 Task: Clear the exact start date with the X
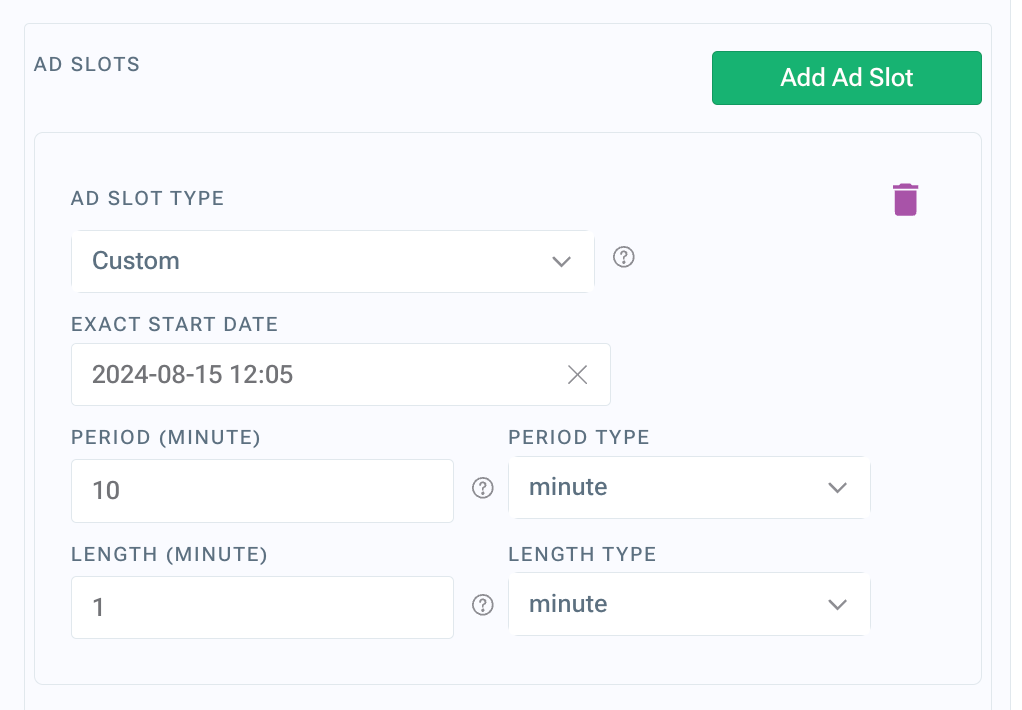click(577, 375)
